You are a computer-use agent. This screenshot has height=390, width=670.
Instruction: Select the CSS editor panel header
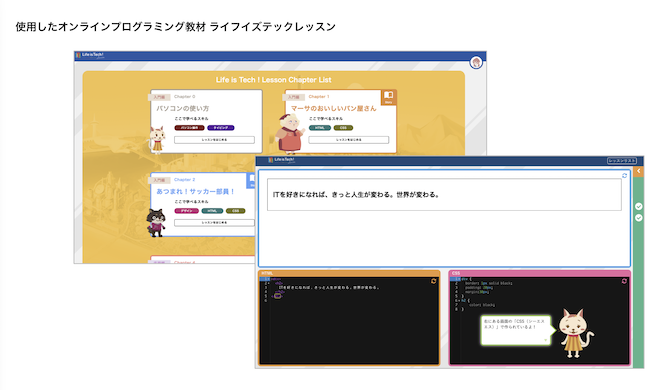click(x=540, y=273)
